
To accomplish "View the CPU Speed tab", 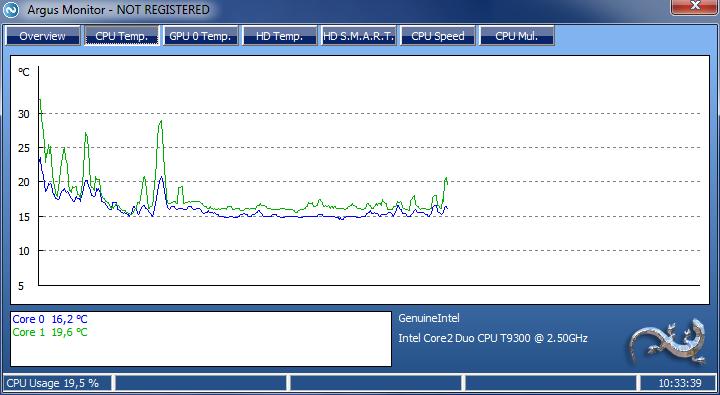I will [438, 36].
